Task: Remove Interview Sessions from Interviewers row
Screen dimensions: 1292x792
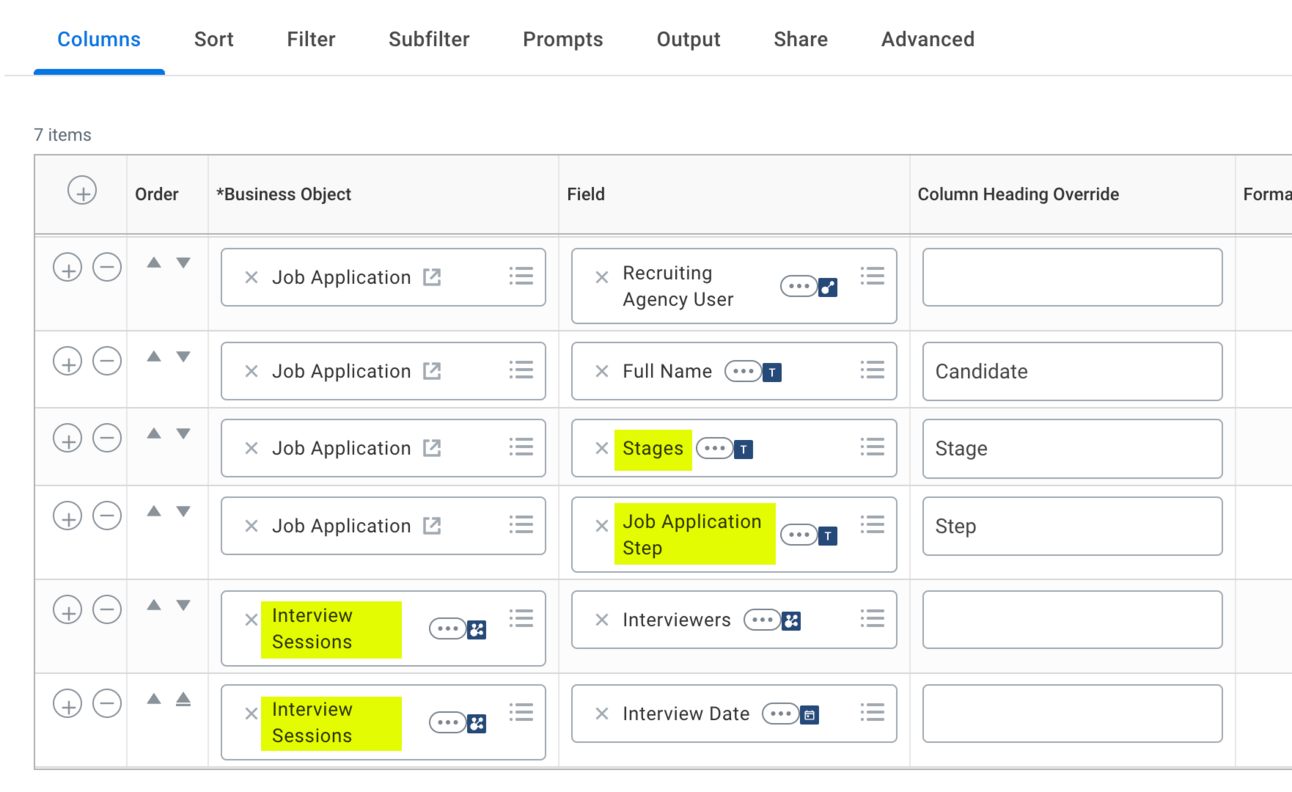Action: click(x=251, y=620)
